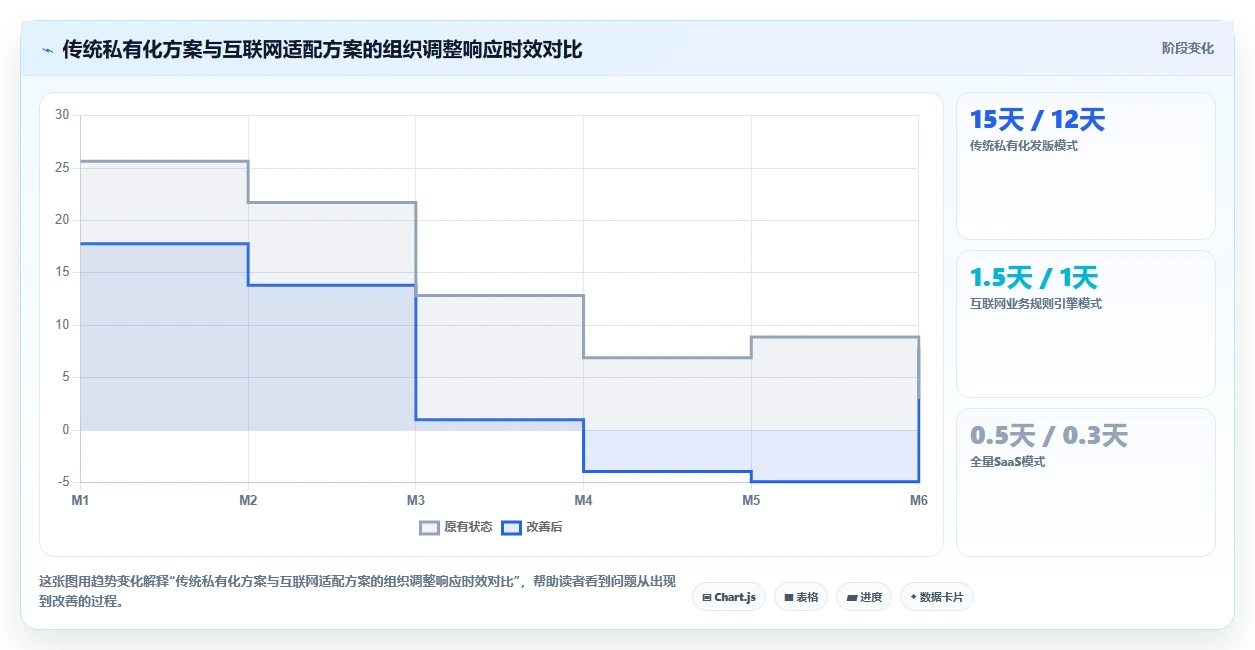1255x650 pixels.
Task: Click the lightning icon beside the chart title
Action: pyautogui.click(x=47, y=49)
